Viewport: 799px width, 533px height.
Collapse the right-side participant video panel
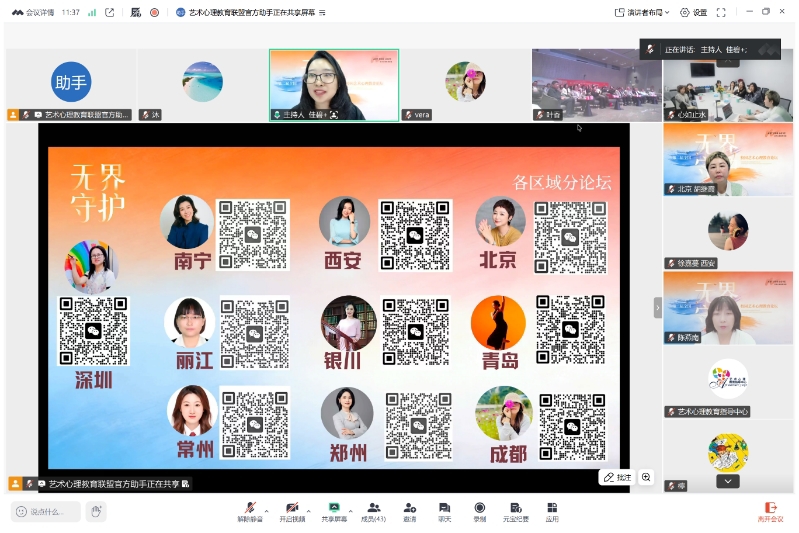(x=658, y=307)
